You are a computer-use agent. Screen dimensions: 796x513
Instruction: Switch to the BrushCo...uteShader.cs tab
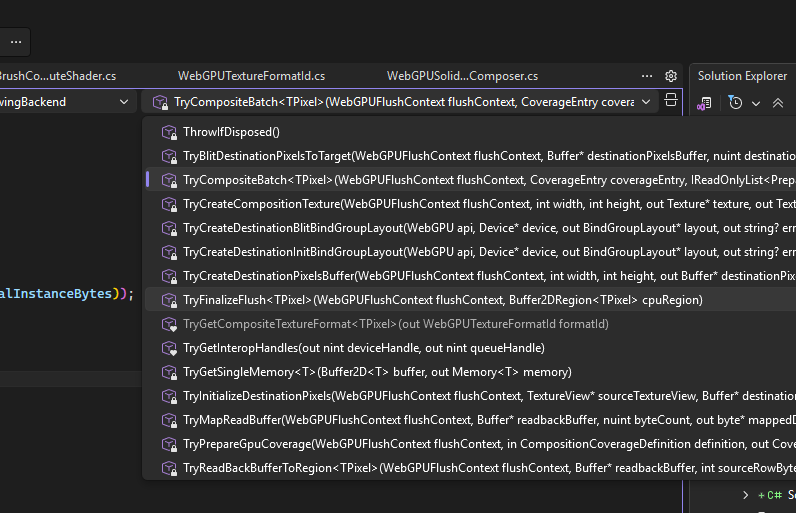coord(57,76)
